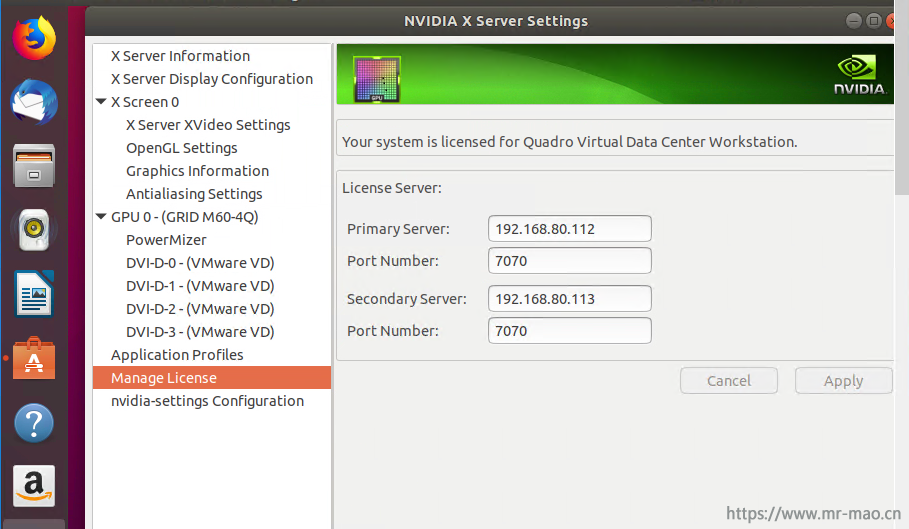This screenshot has width=909, height=529.
Task: Click the Secondary Server: label
Action: pyautogui.click(x=406, y=299)
